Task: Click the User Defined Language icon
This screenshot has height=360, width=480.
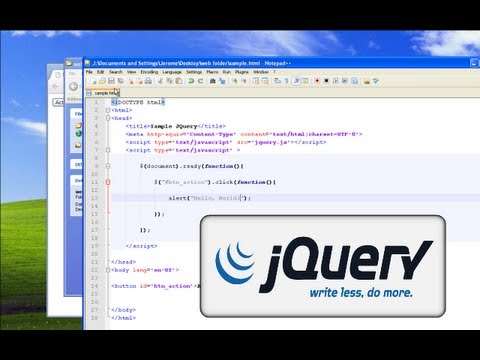Action: 305,81
